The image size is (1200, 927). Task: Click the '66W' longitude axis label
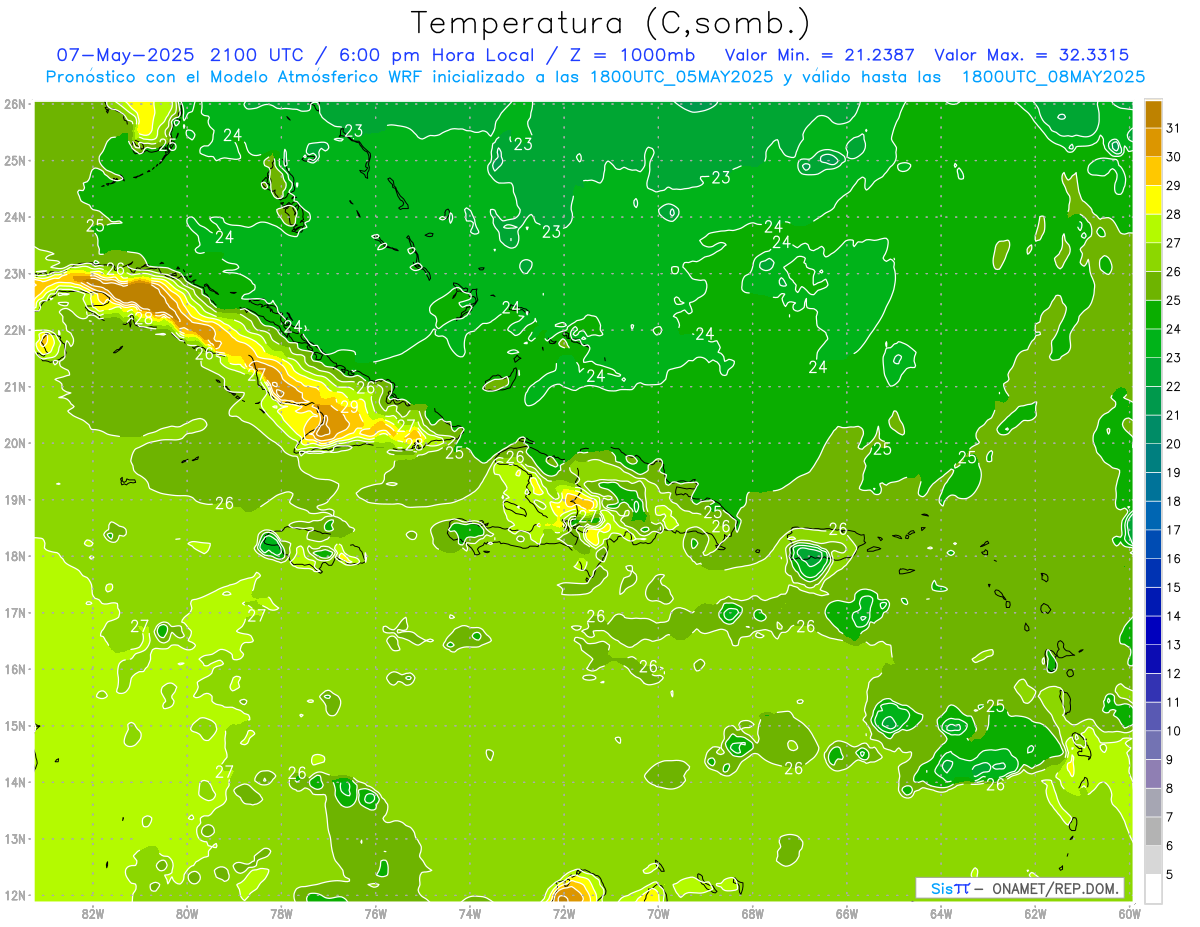pyautogui.click(x=847, y=912)
